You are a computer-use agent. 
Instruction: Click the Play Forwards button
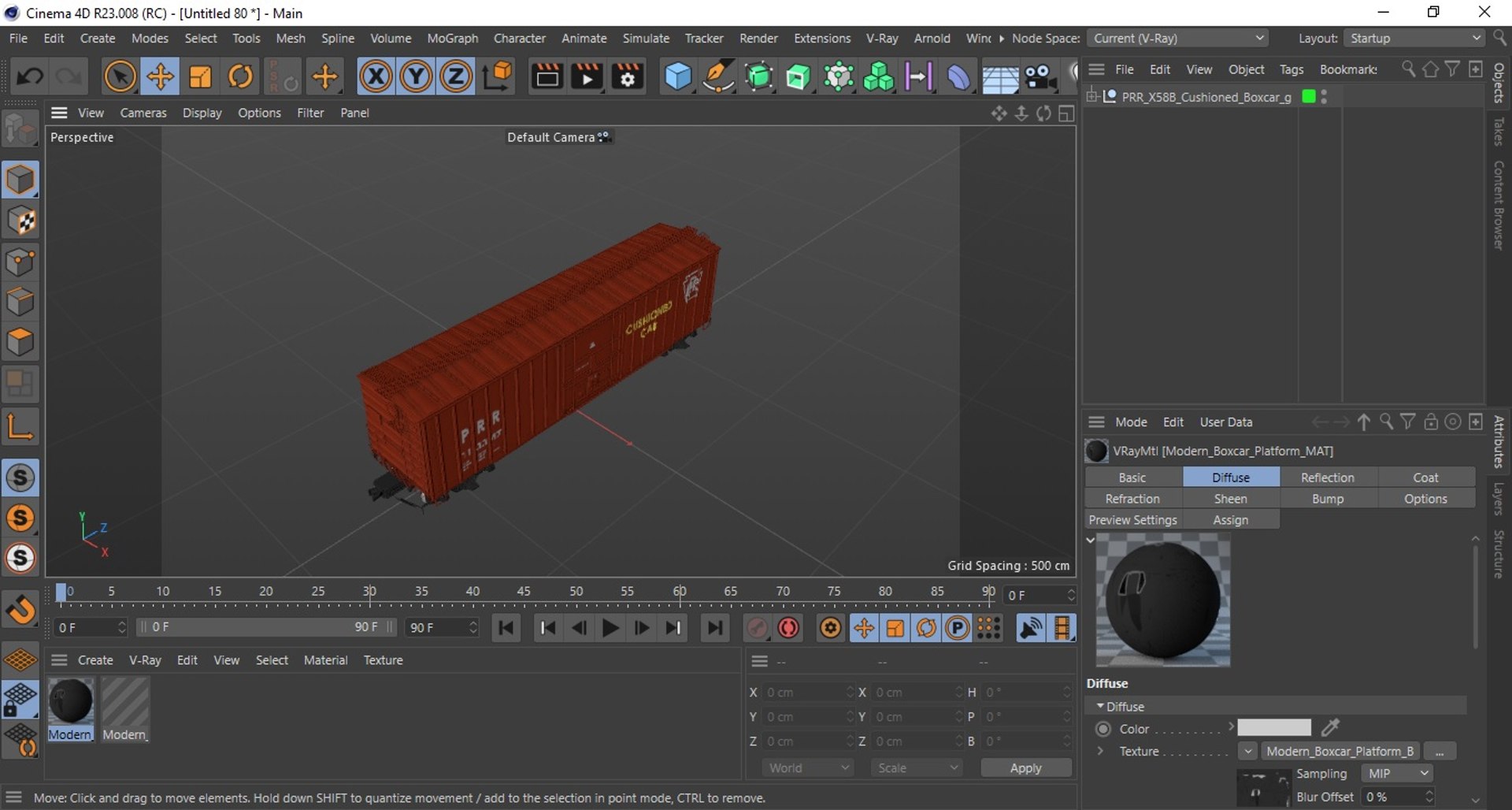610,628
